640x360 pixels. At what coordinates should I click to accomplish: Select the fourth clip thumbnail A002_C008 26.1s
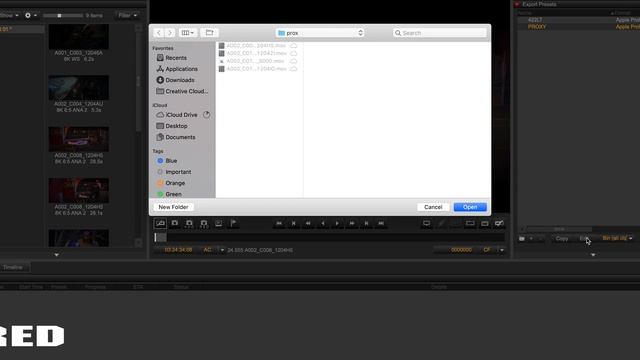point(78,190)
